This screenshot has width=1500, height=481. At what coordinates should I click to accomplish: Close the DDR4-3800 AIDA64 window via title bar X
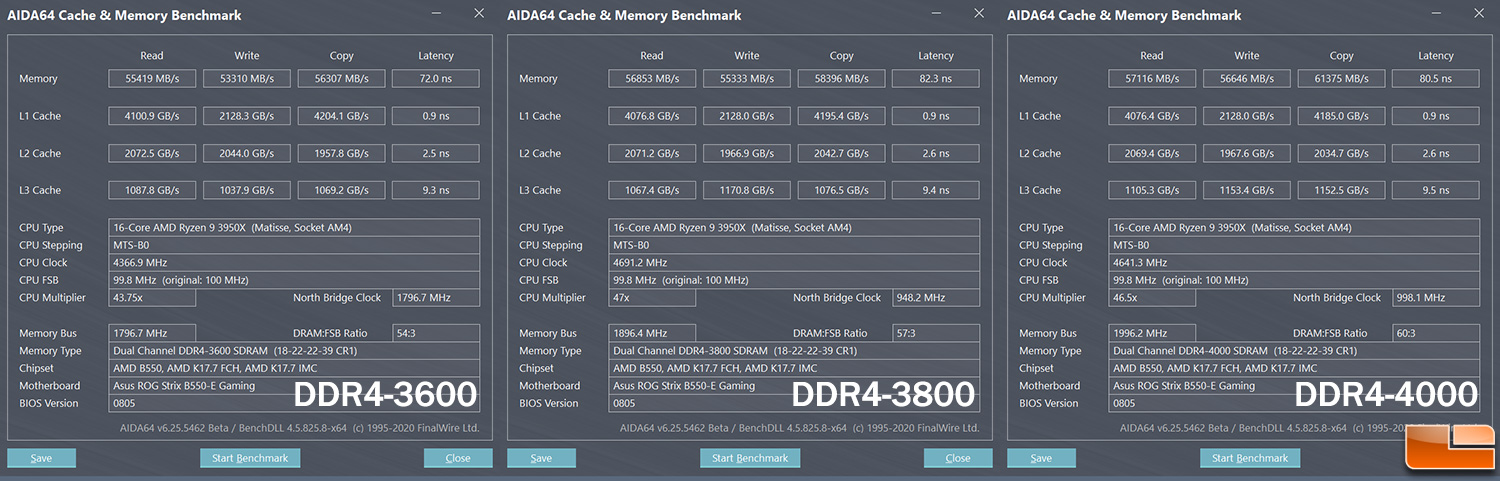[979, 13]
